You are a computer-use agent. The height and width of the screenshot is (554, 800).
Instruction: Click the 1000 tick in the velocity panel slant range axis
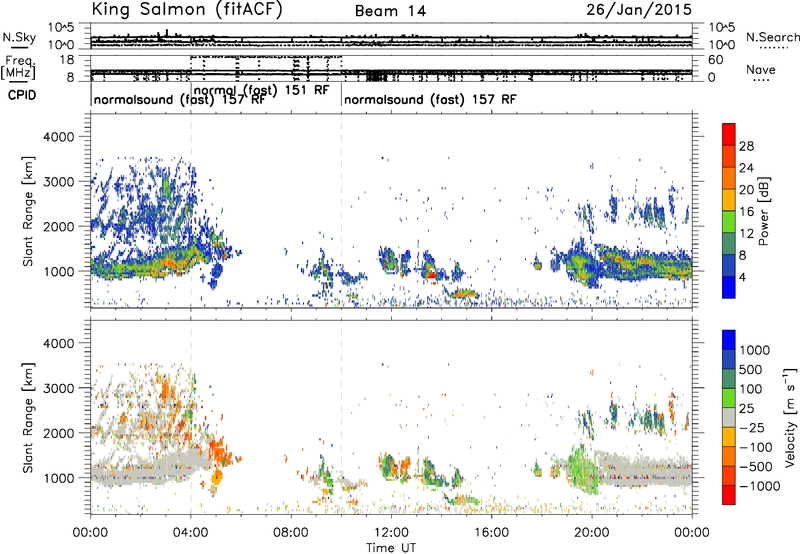tap(58, 478)
